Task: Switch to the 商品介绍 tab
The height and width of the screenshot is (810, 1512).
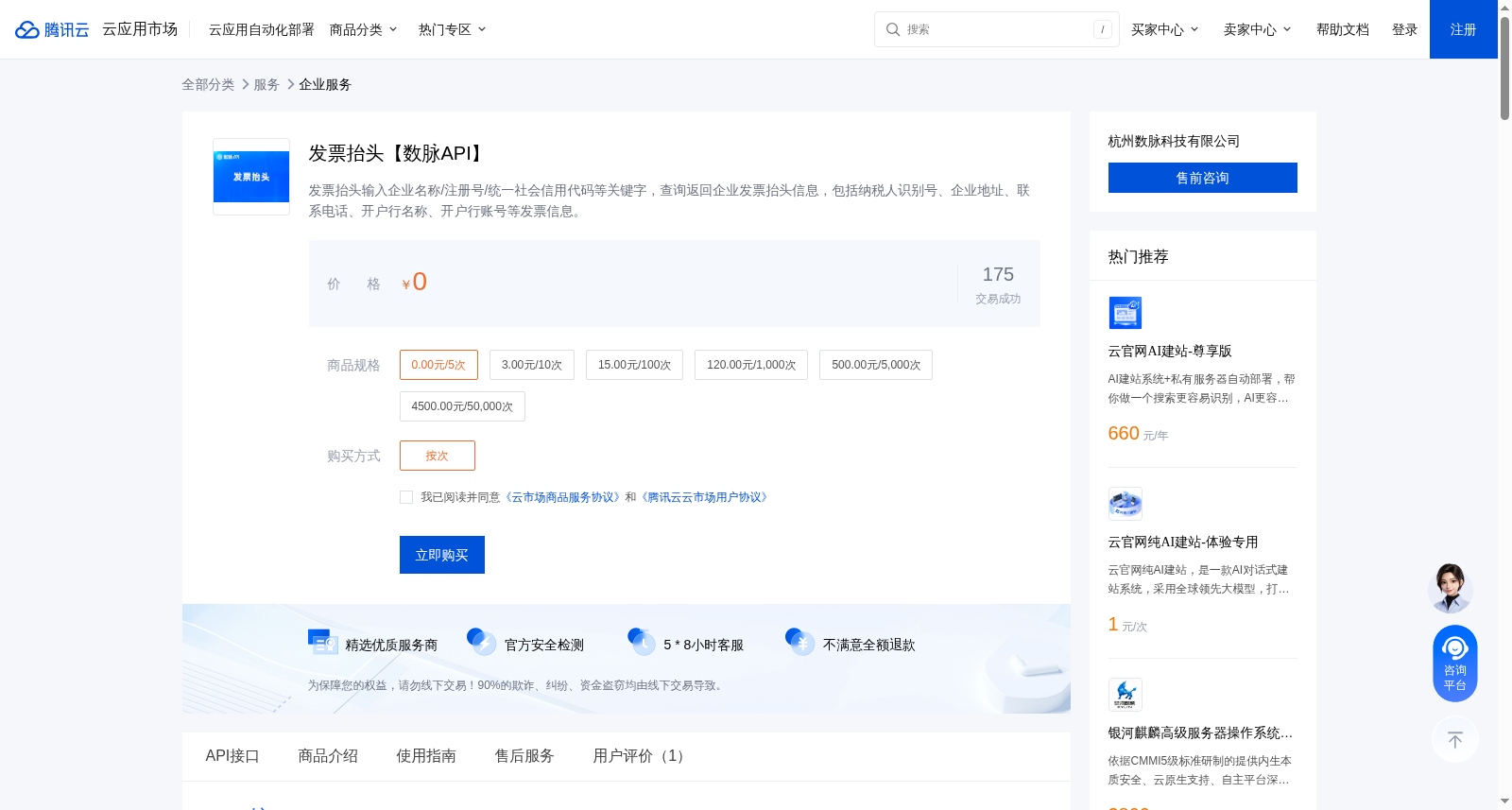Action: coord(328,756)
